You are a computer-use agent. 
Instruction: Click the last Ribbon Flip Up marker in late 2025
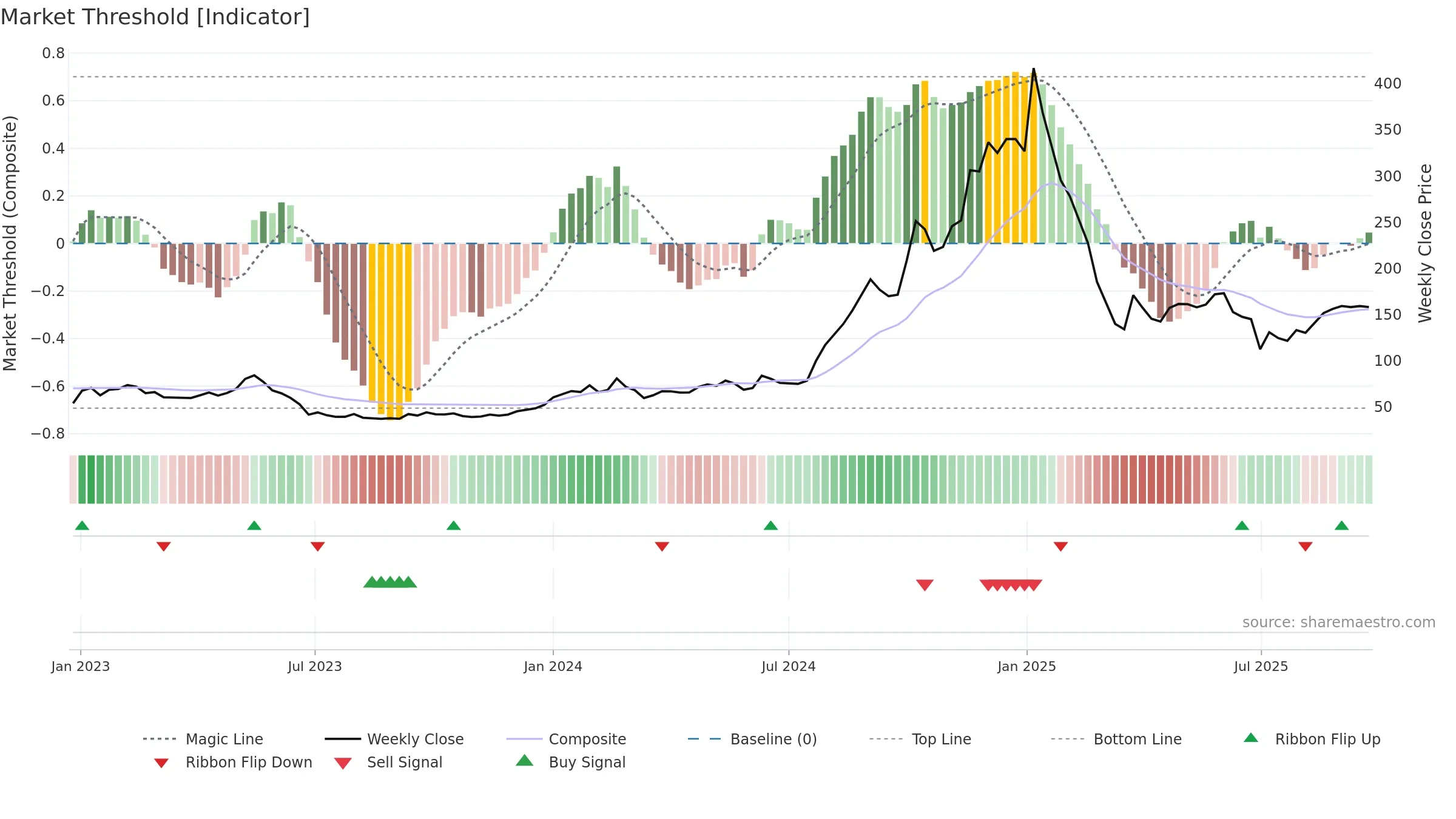coord(1341,525)
